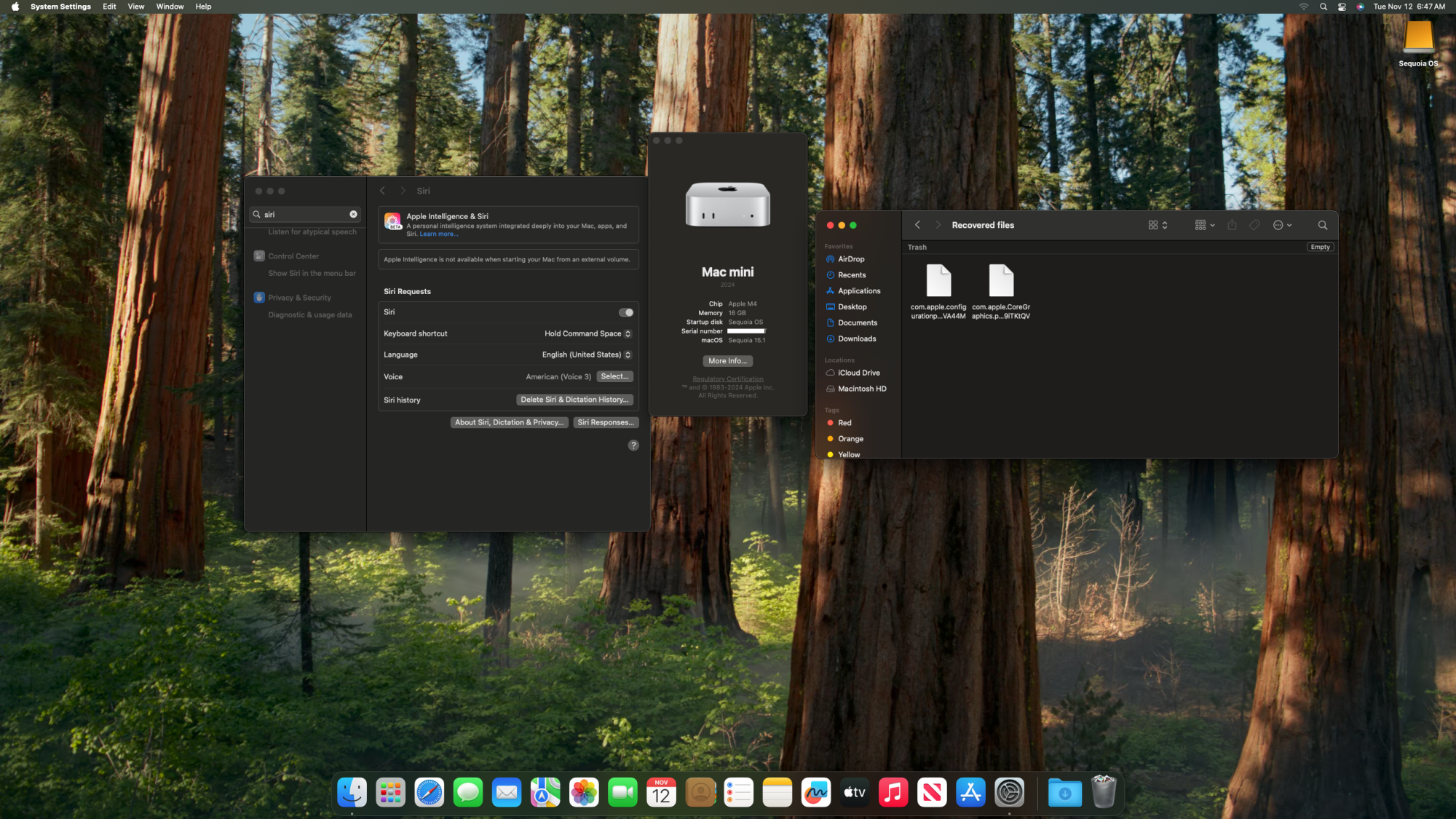Open the group-by dropdown in the Finder toolbar

point(1204,226)
